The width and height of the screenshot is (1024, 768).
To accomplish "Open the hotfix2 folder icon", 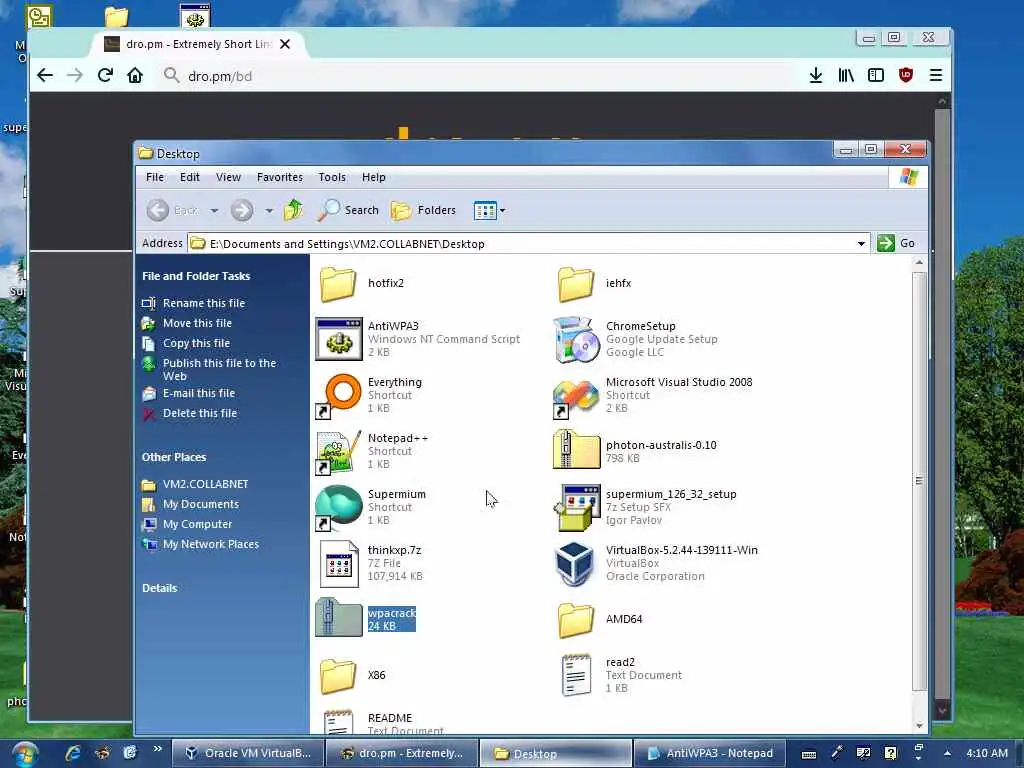I will click(x=338, y=284).
